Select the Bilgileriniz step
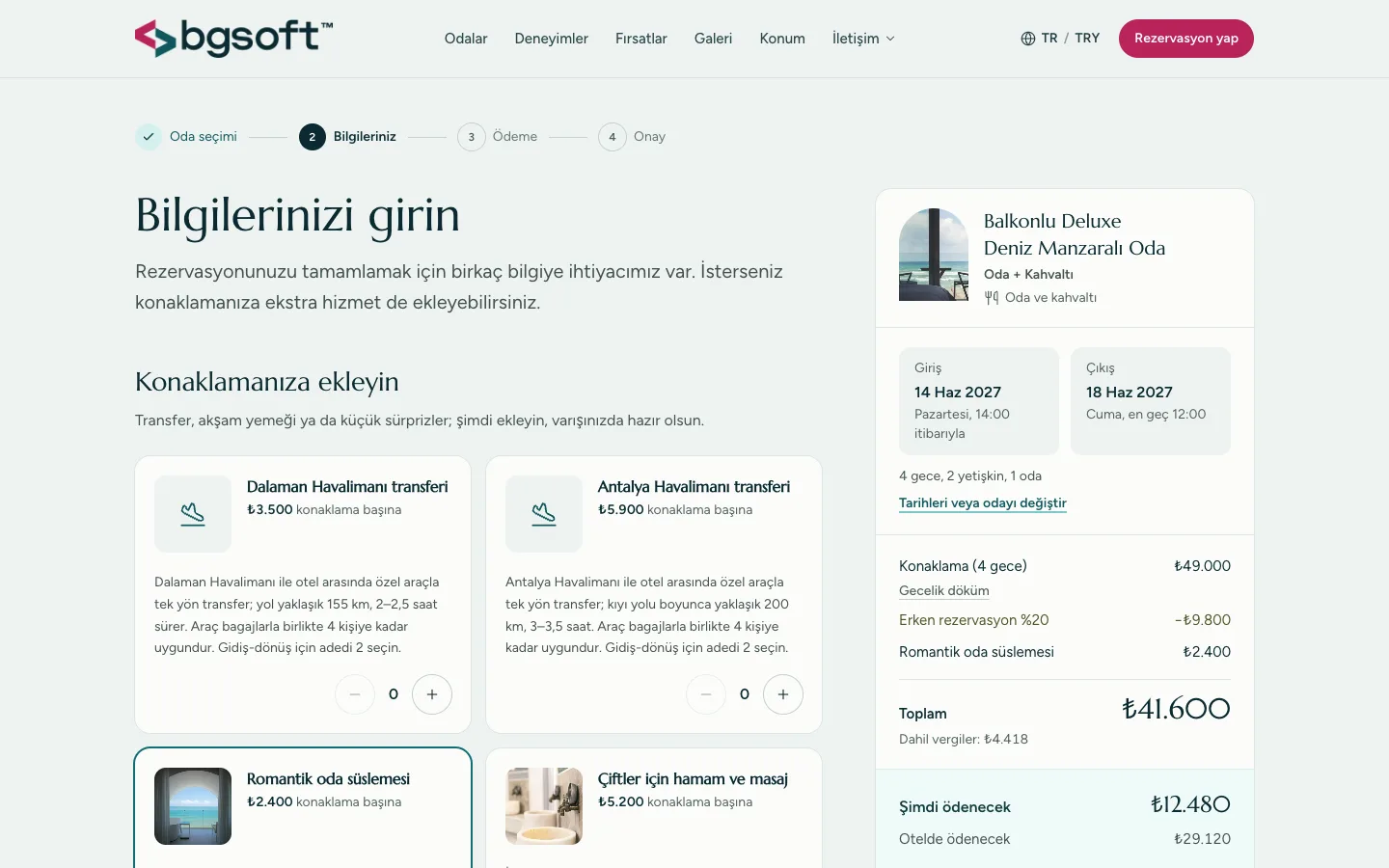The width and height of the screenshot is (1389, 868). coord(347,137)
